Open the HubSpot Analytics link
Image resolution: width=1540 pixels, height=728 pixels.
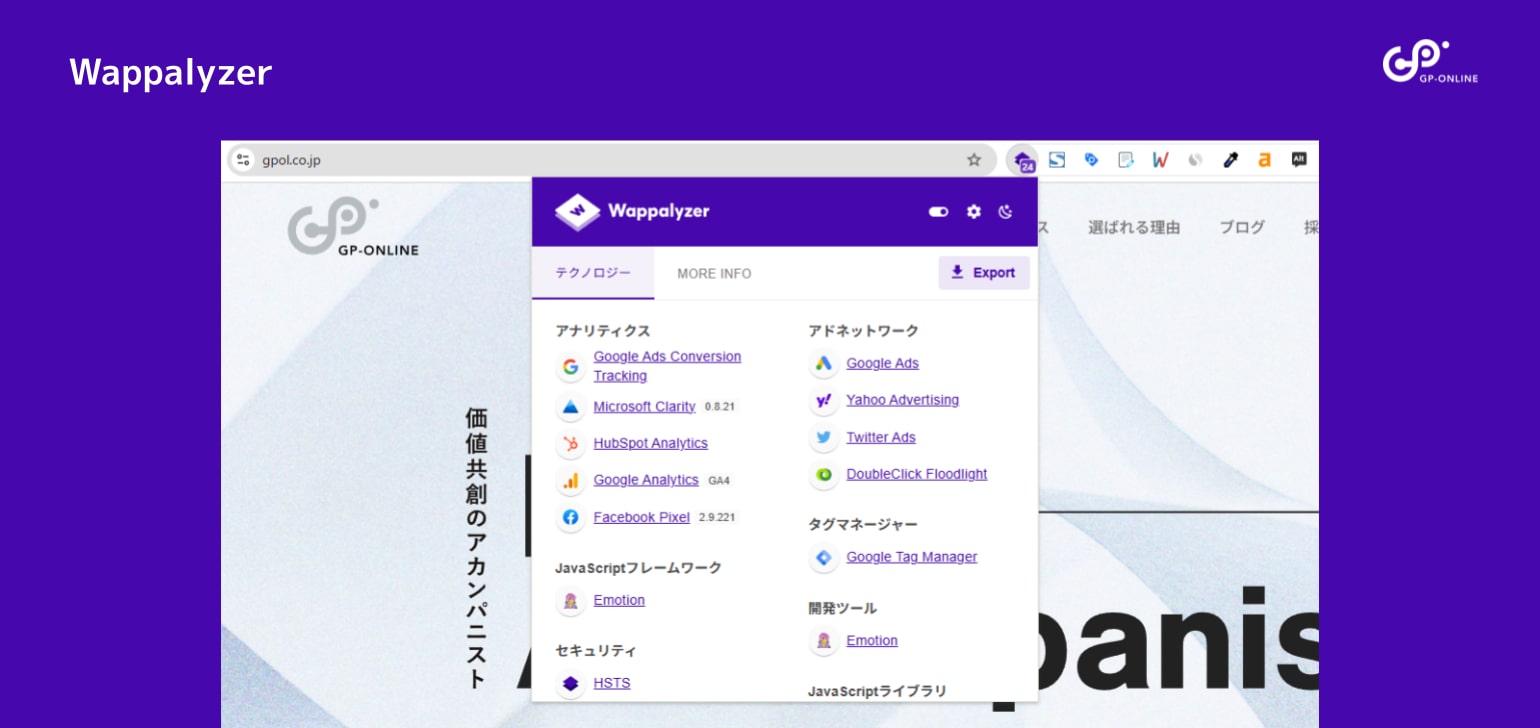tap(650, 444)
